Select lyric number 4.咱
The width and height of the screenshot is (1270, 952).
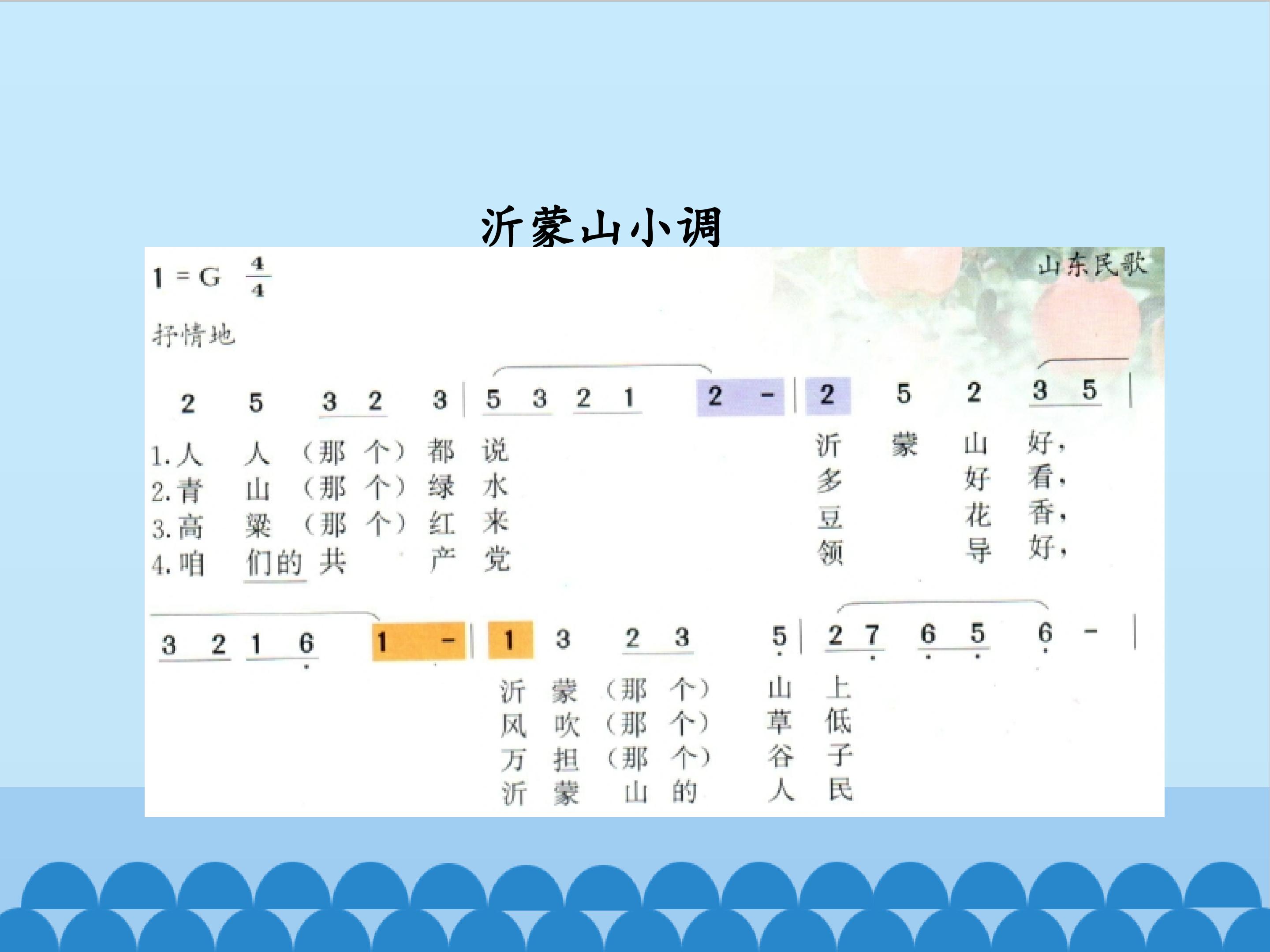pos(178,564)
